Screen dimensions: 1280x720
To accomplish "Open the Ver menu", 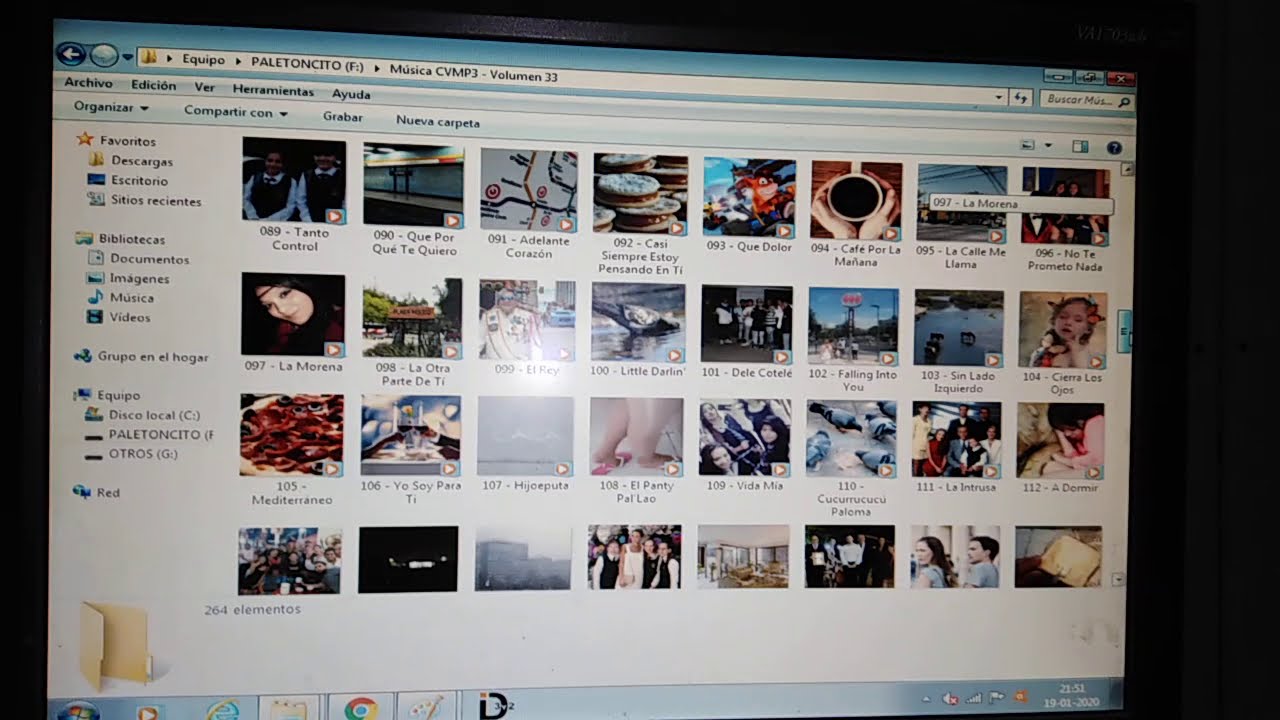I will [204, 88].
